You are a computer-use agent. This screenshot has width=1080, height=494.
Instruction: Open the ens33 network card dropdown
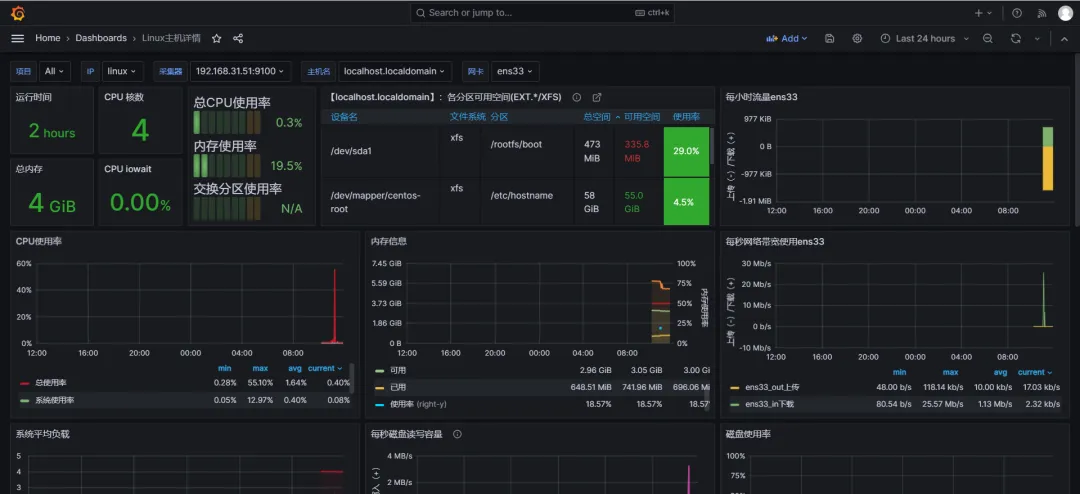pos(515,71)
